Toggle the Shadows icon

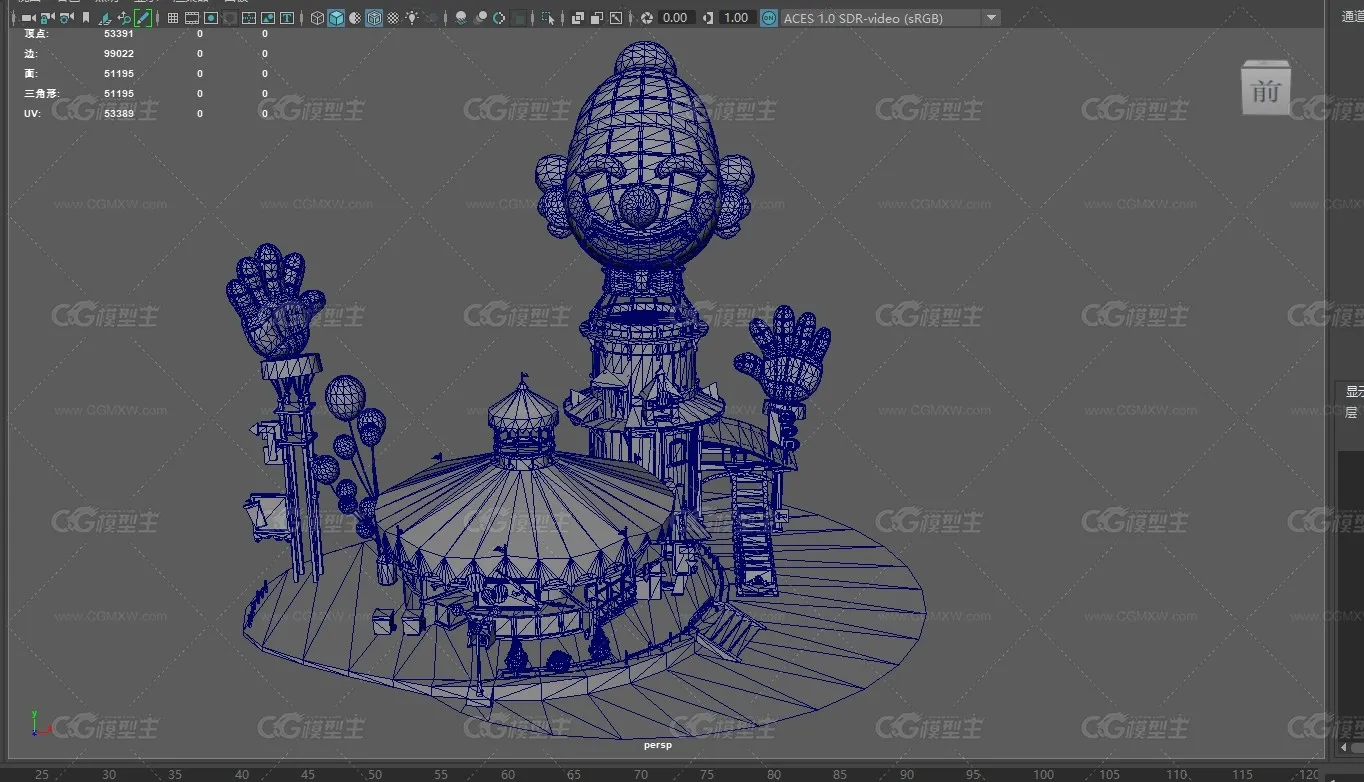[x=431, y=18]
